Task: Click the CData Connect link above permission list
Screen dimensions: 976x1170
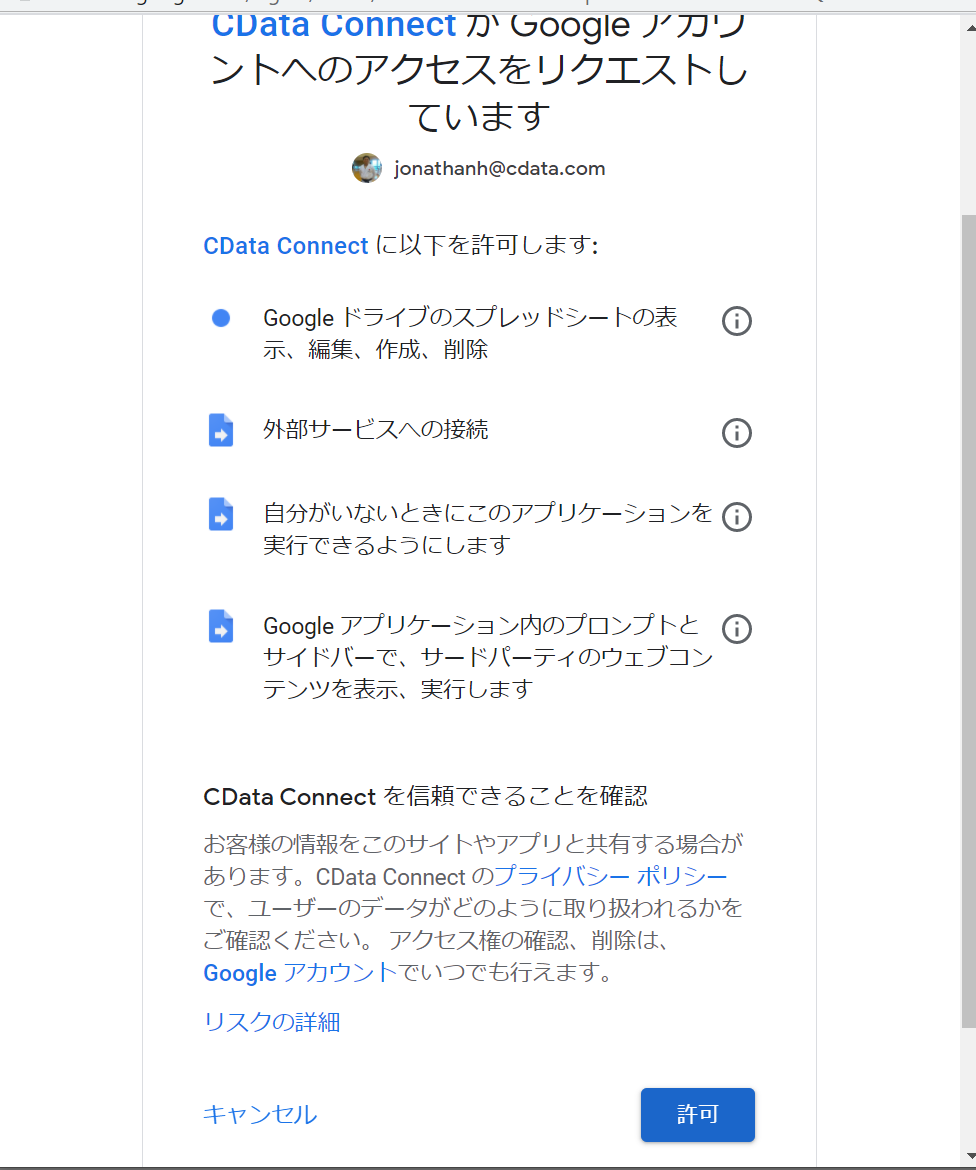Action: 285,245
